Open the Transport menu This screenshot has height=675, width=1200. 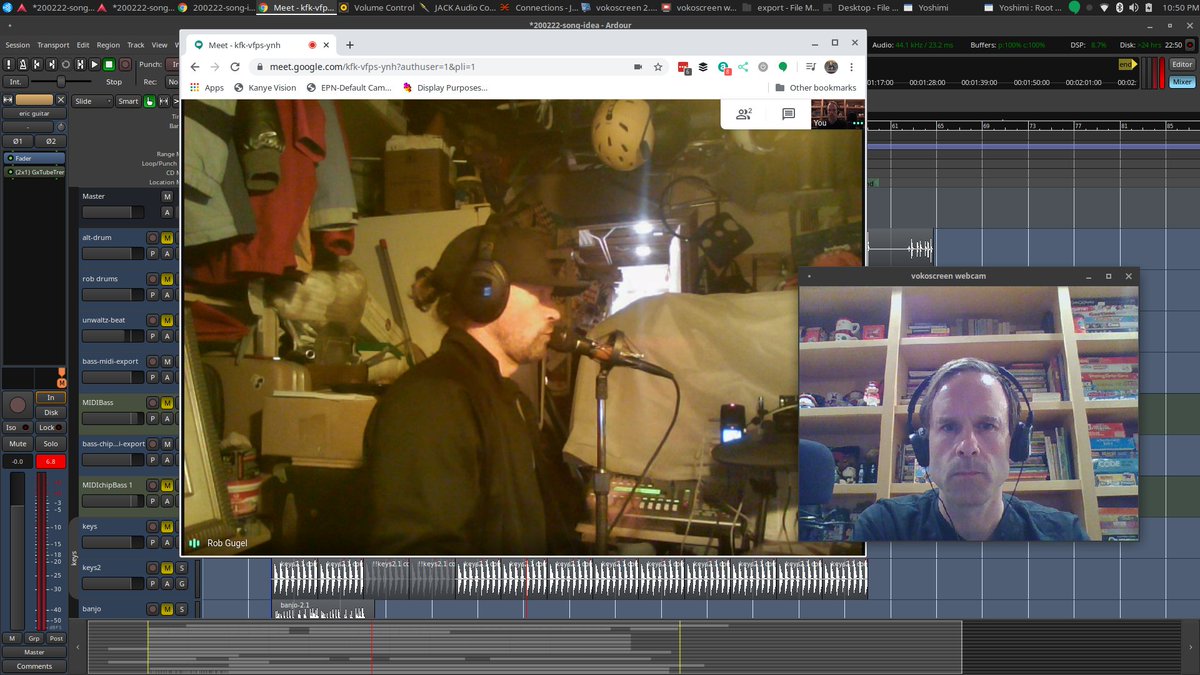[53, 45]
